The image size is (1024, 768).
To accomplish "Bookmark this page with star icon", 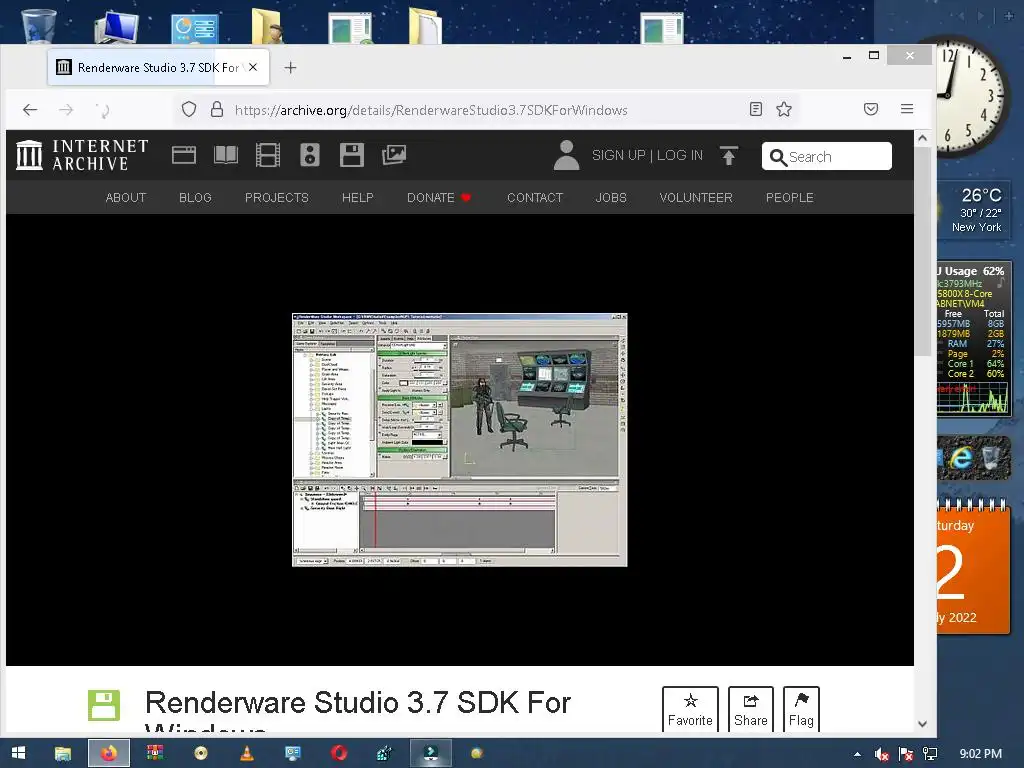I will tap(784, 109).
